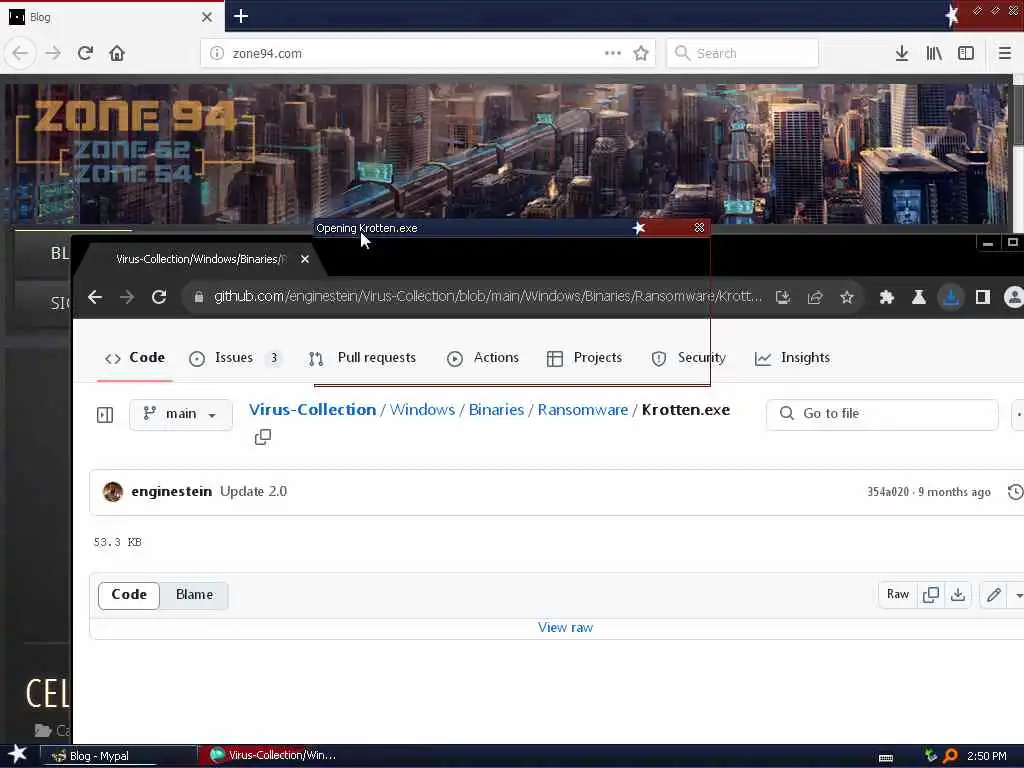Open the enginestein author link
Screen dimensions: 1024x768
171,492
